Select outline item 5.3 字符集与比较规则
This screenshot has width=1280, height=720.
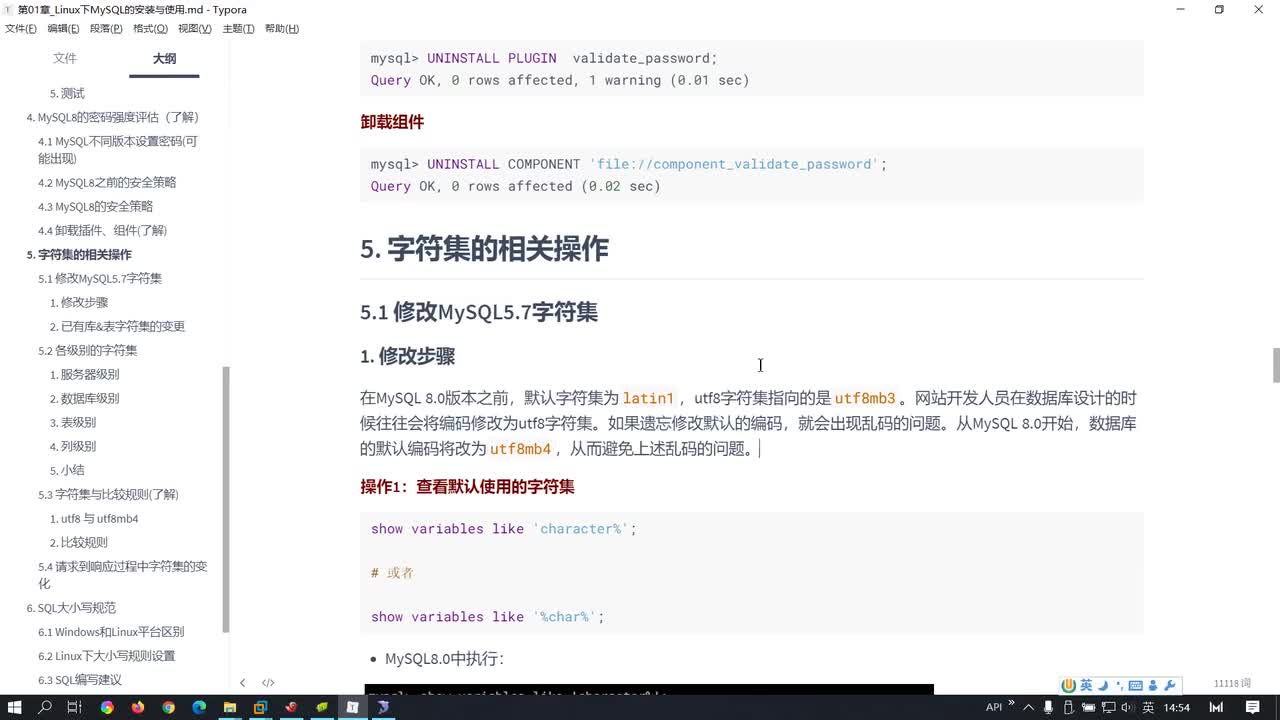[x=108, y=495]
